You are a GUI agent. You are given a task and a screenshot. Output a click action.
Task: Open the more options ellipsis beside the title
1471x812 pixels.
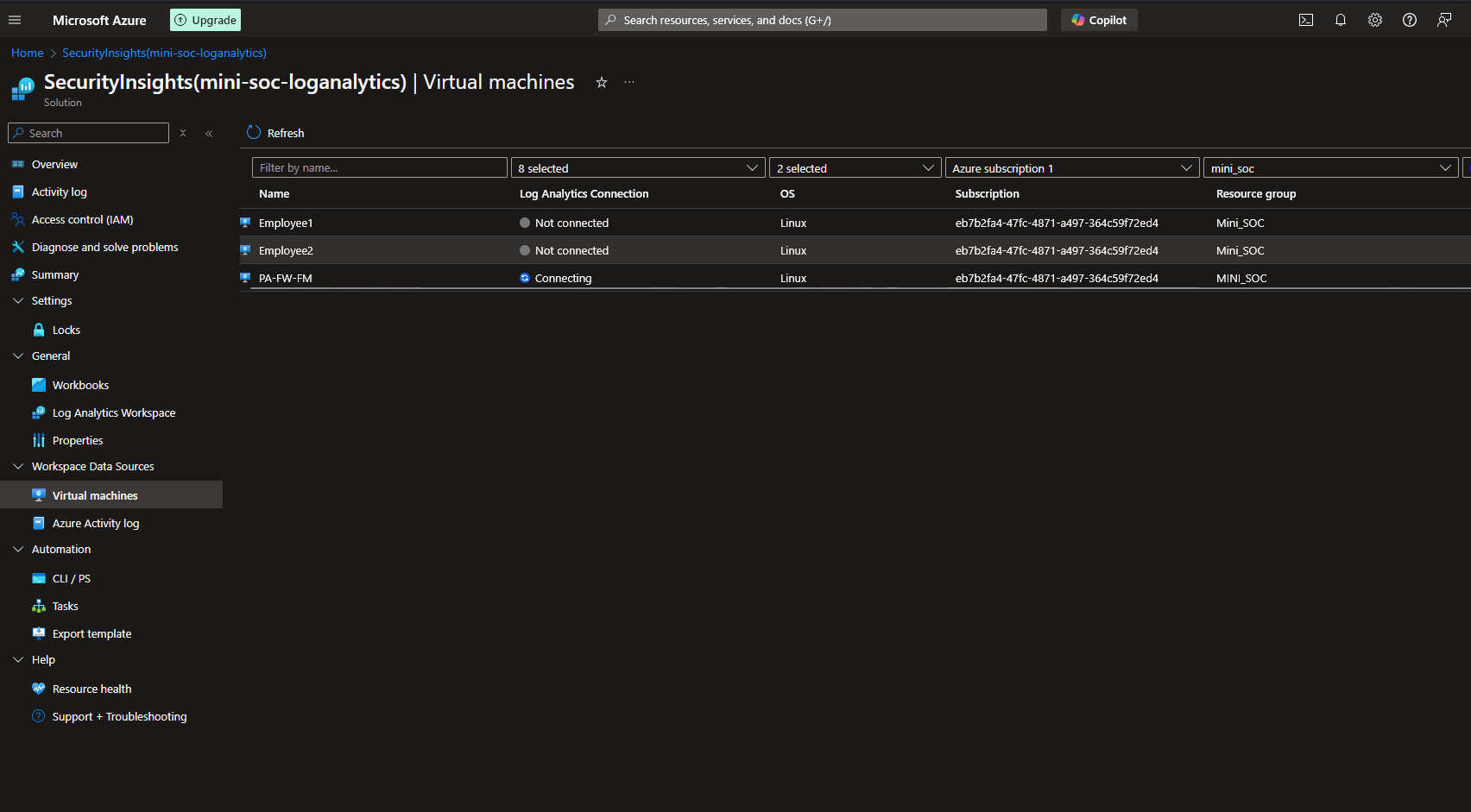[x=629, y=83]
